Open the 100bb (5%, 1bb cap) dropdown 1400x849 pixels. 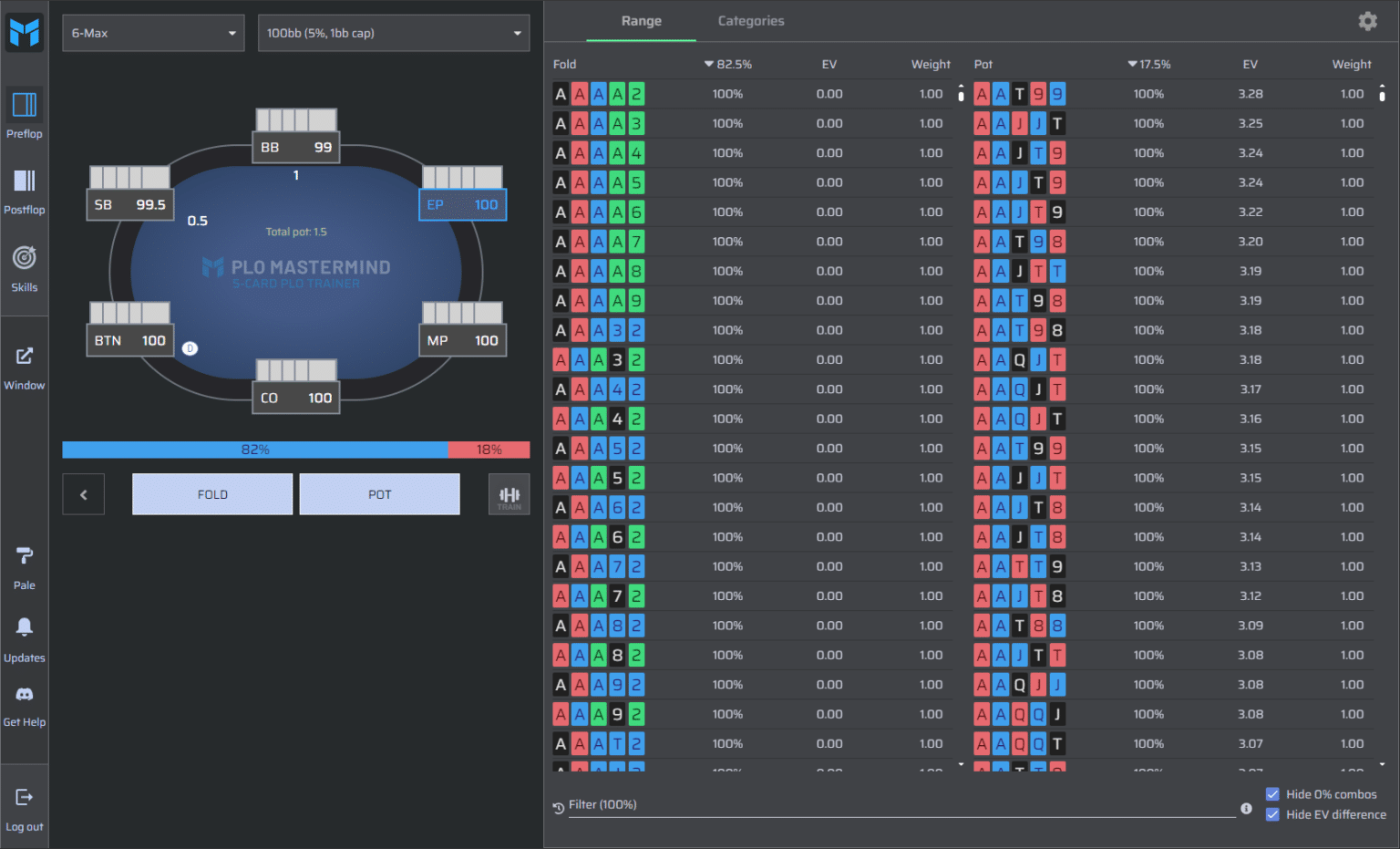394,33
